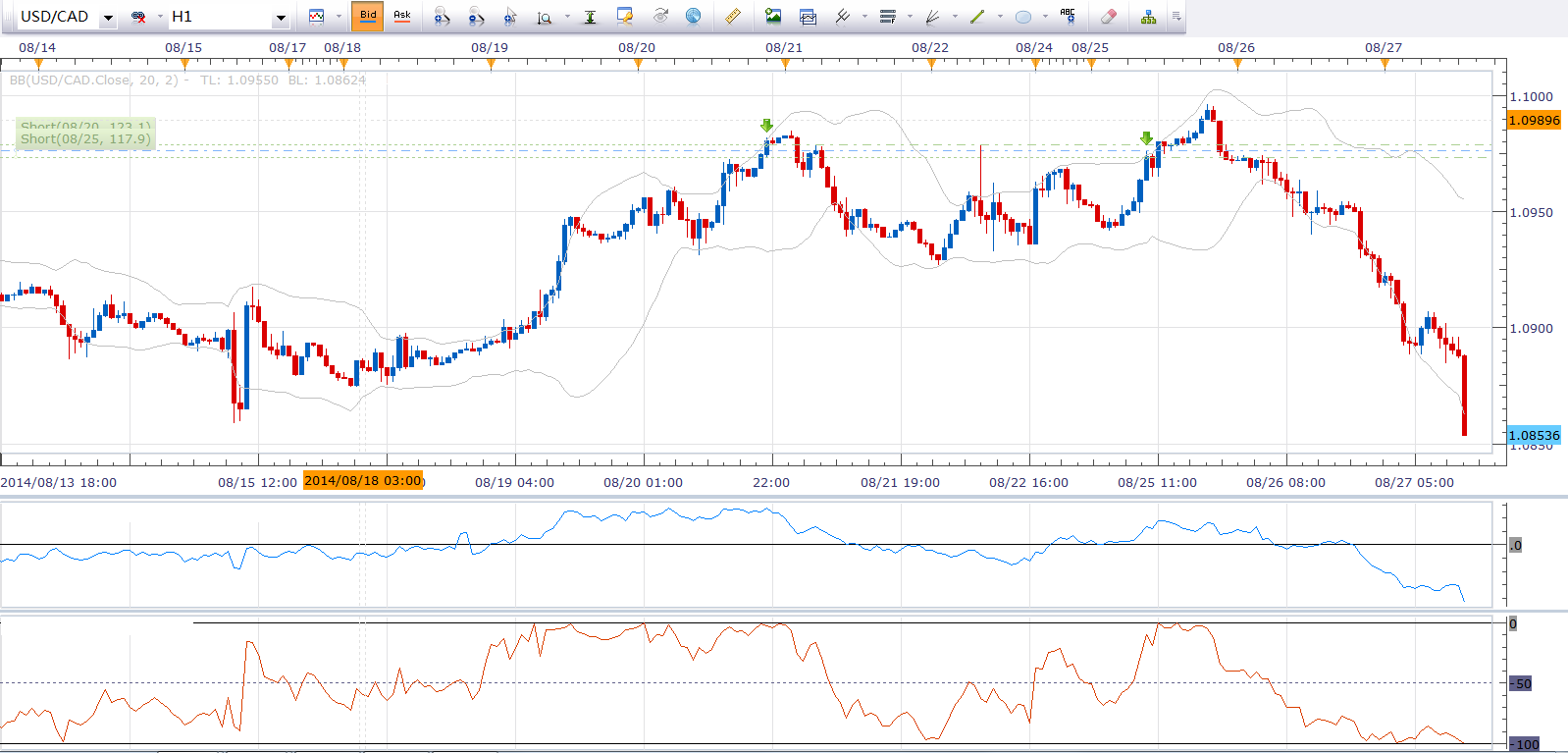Viewport: 1568px width, 753px height.
Task: Open the H1 timeframe dropdown
Action: tap(281, 18)
